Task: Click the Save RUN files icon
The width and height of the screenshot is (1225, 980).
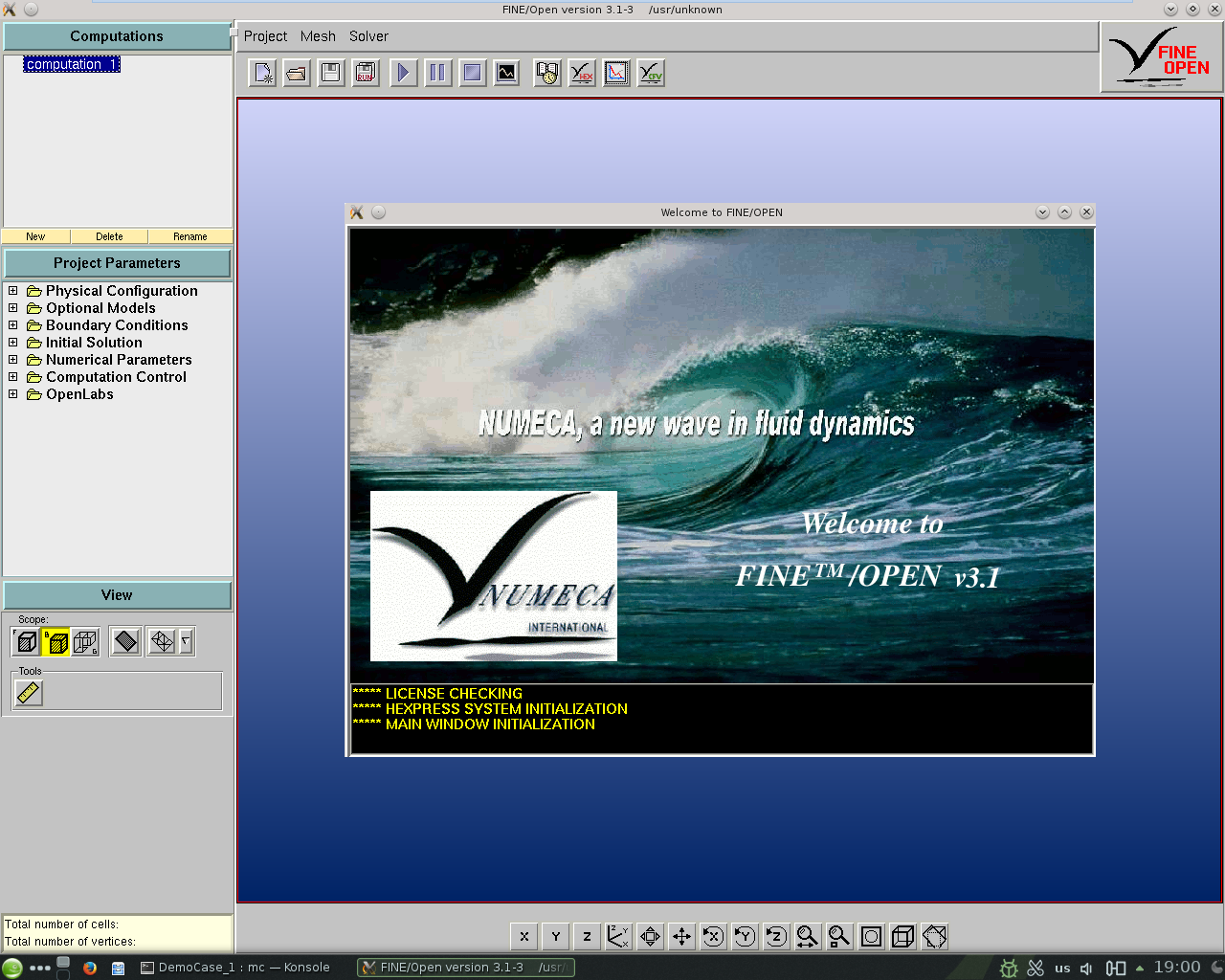Action: coord(366,73)
